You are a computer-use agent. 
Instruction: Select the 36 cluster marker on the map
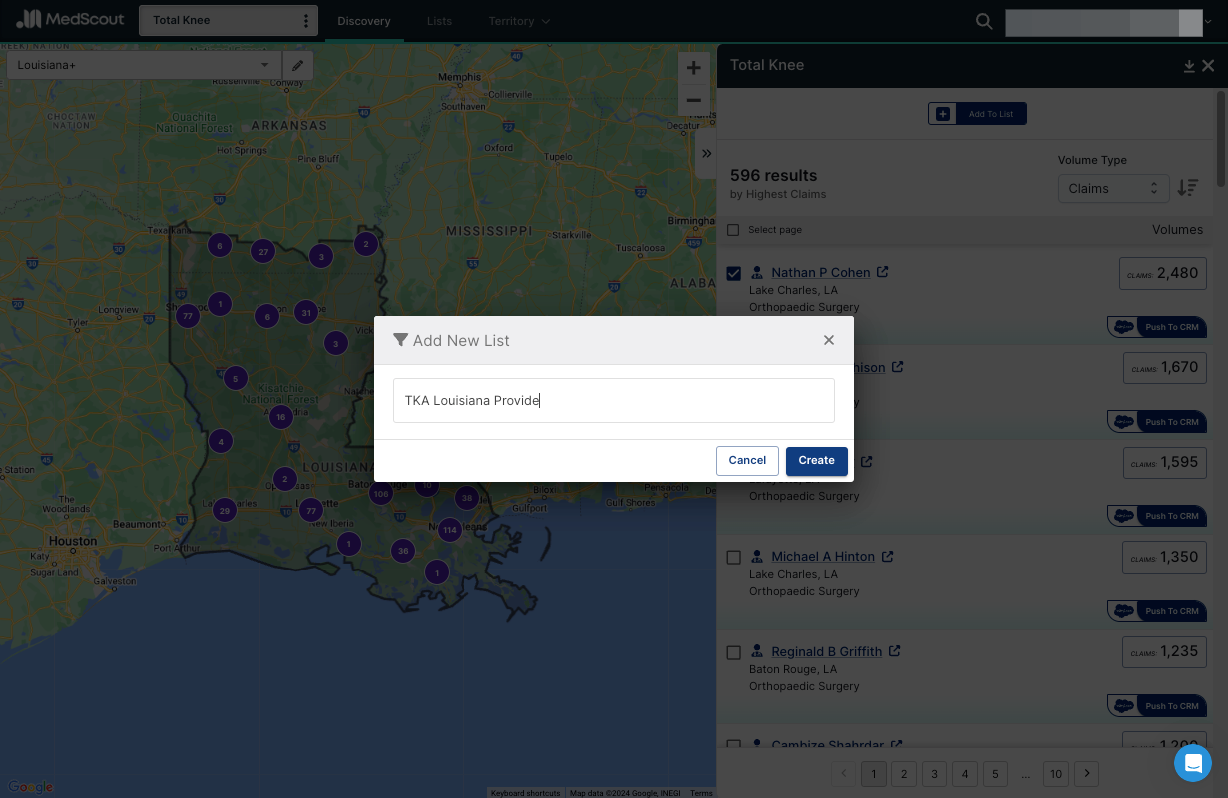pyautogui.click(x=403, y=550)
